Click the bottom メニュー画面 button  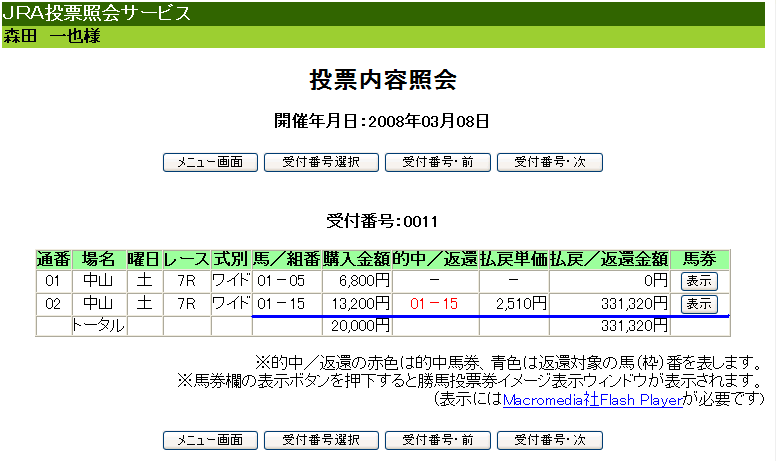click(210, 440)
